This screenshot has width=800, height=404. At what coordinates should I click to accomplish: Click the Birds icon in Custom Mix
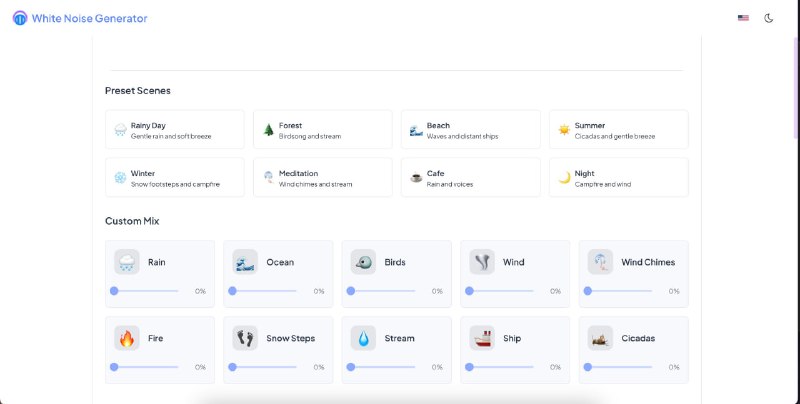pyautogui.click(x=363, y=262)
